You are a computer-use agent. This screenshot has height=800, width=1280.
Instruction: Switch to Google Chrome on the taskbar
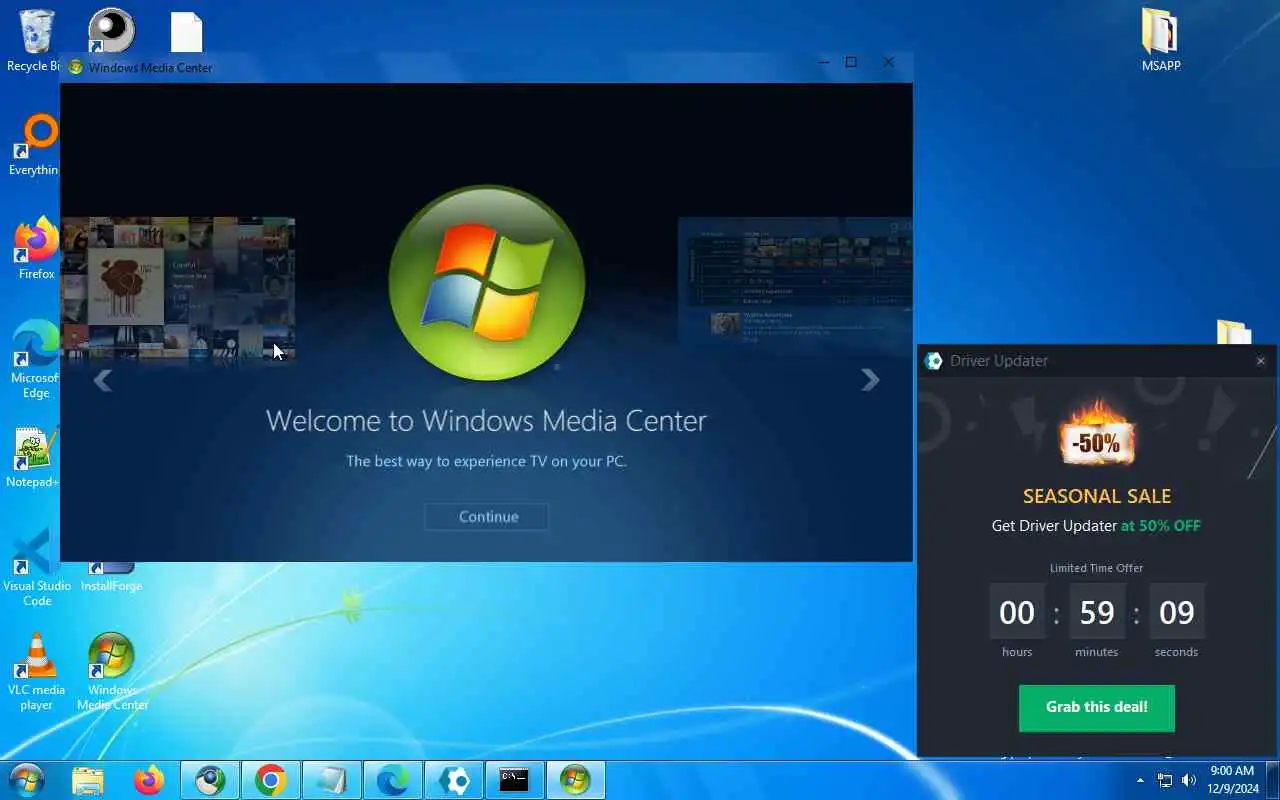coord(271,780)
